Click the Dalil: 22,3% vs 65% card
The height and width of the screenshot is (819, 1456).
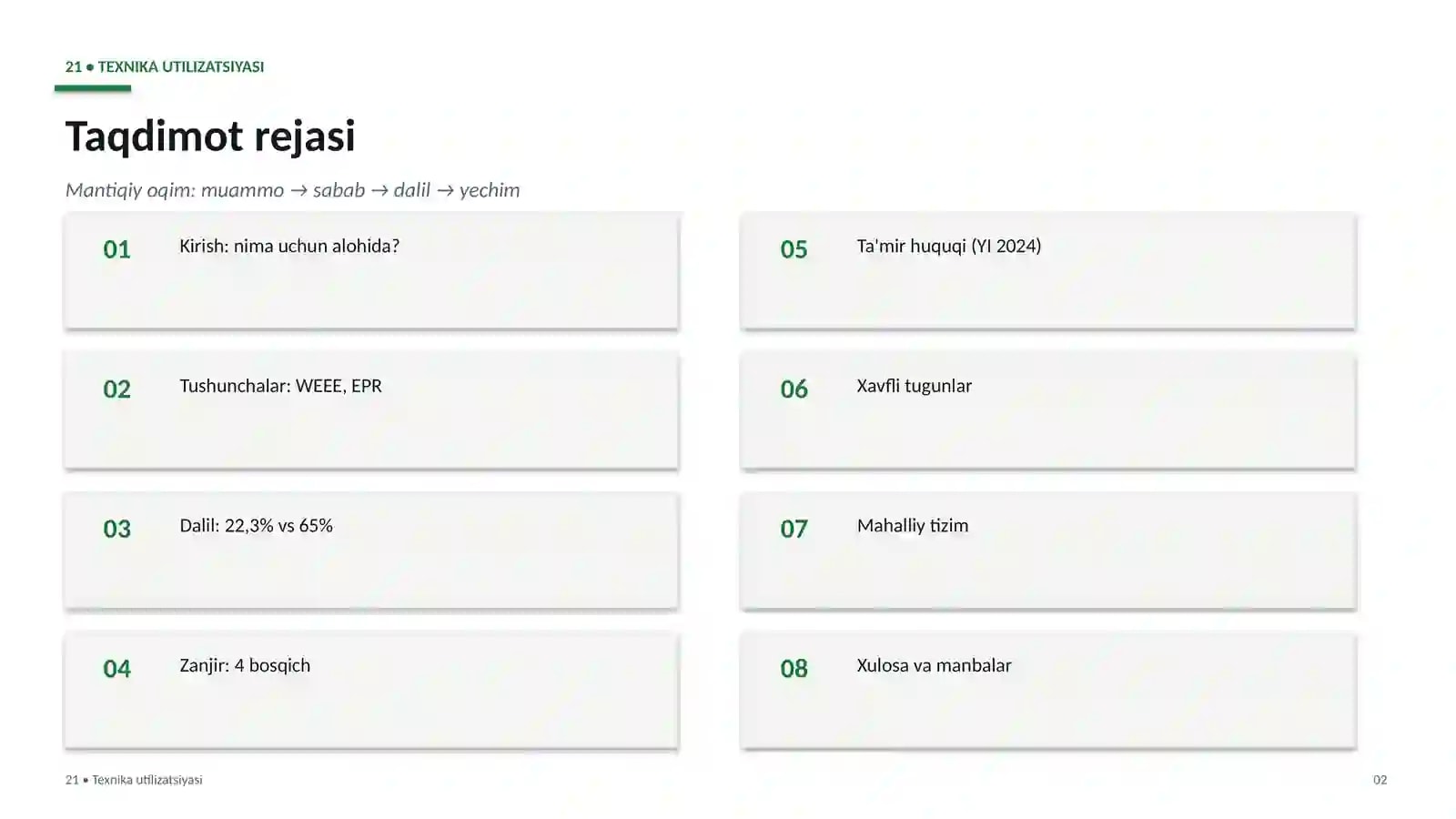click(x=371, y=551)
